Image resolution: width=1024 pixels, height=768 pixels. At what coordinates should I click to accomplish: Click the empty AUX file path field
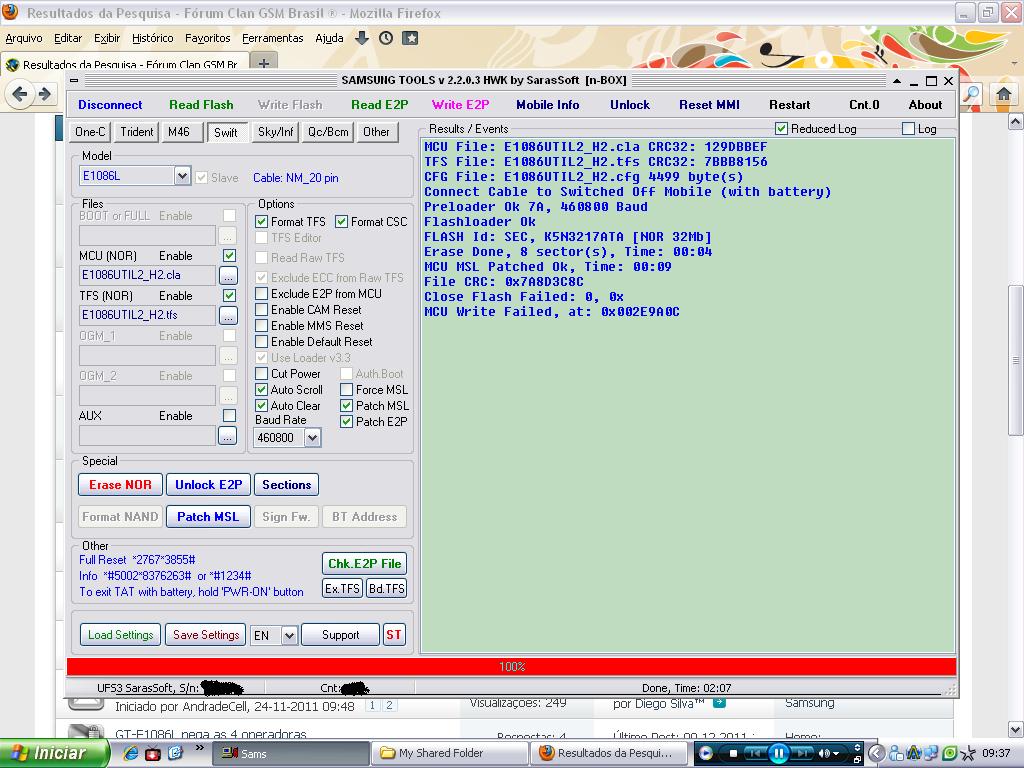[147, 436]
